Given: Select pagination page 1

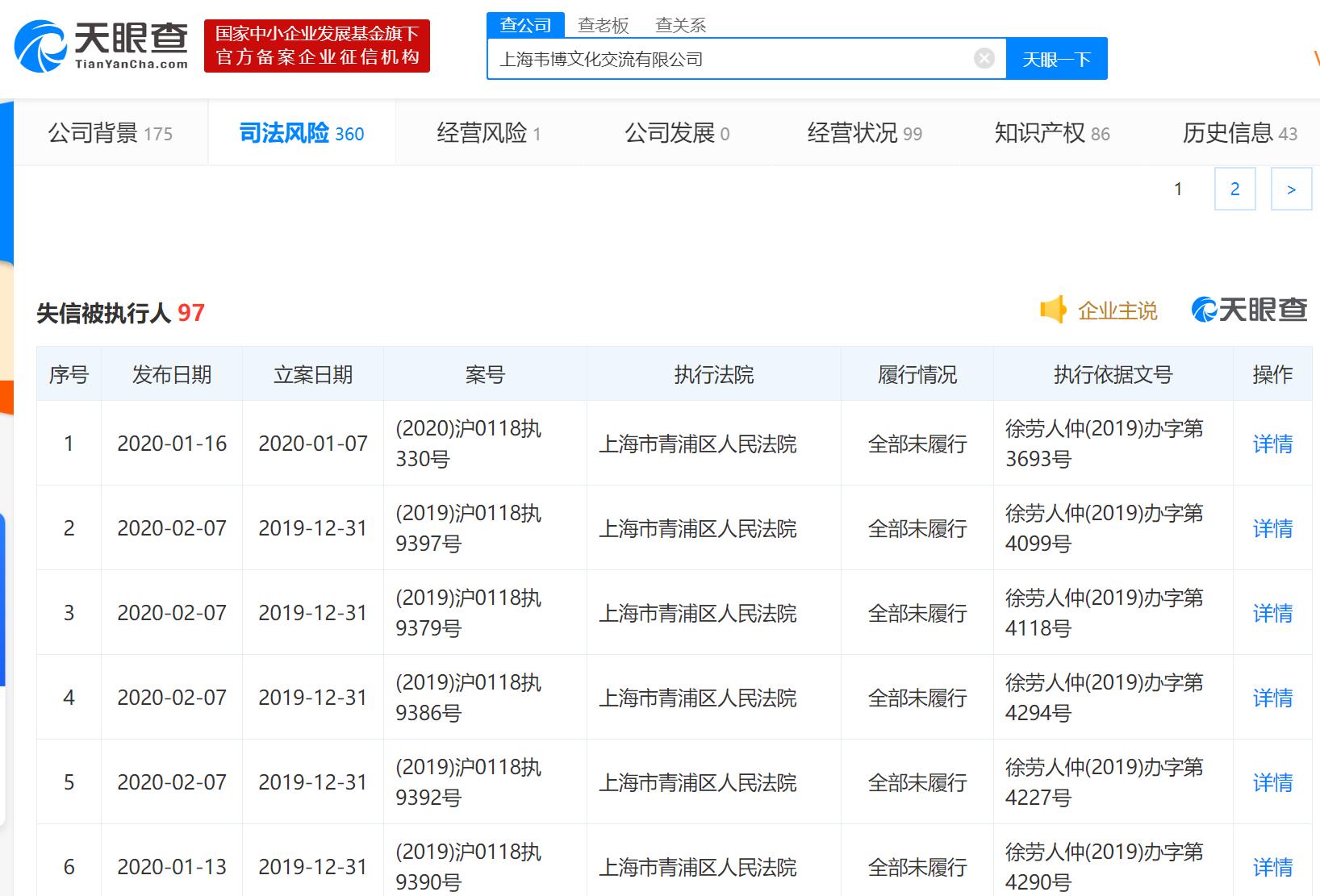Looking at the screenshot, I should click(x=1178, y=189).
